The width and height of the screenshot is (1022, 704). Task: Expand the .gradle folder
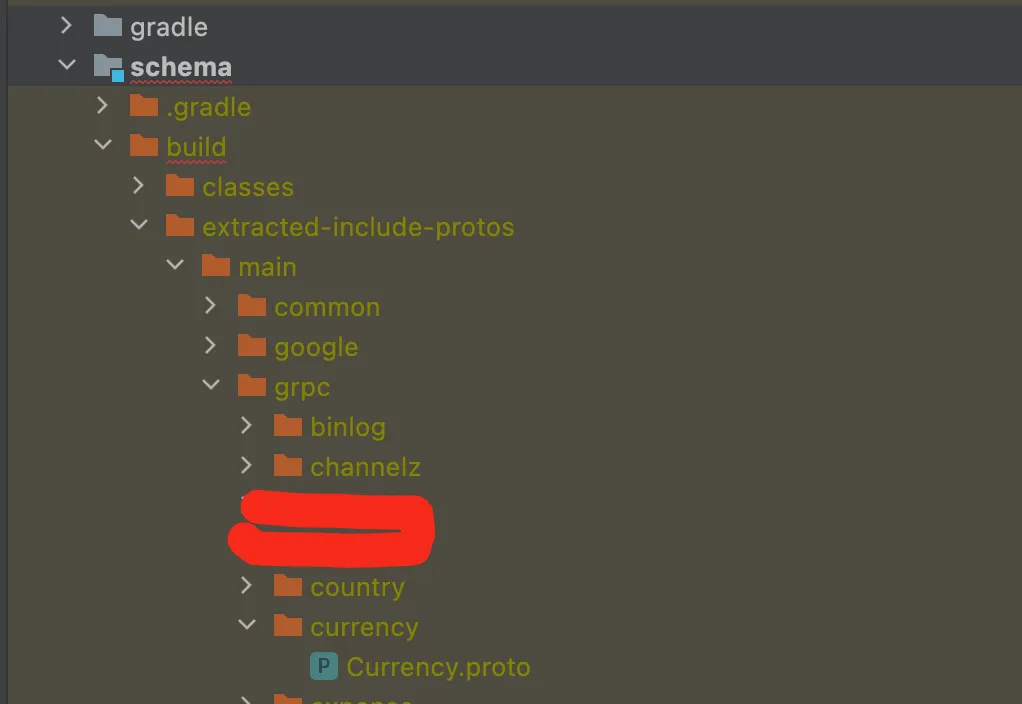102,106
